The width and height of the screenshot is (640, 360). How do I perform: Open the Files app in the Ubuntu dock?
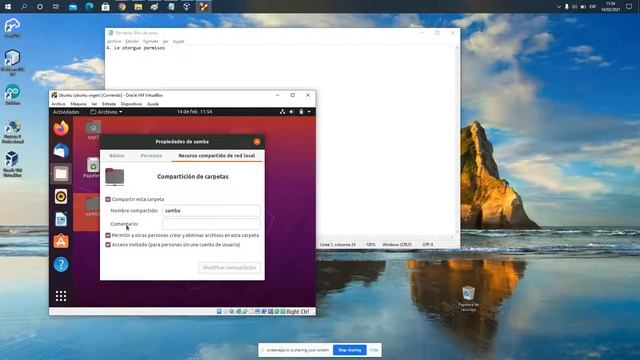click(x=61, y=174)
